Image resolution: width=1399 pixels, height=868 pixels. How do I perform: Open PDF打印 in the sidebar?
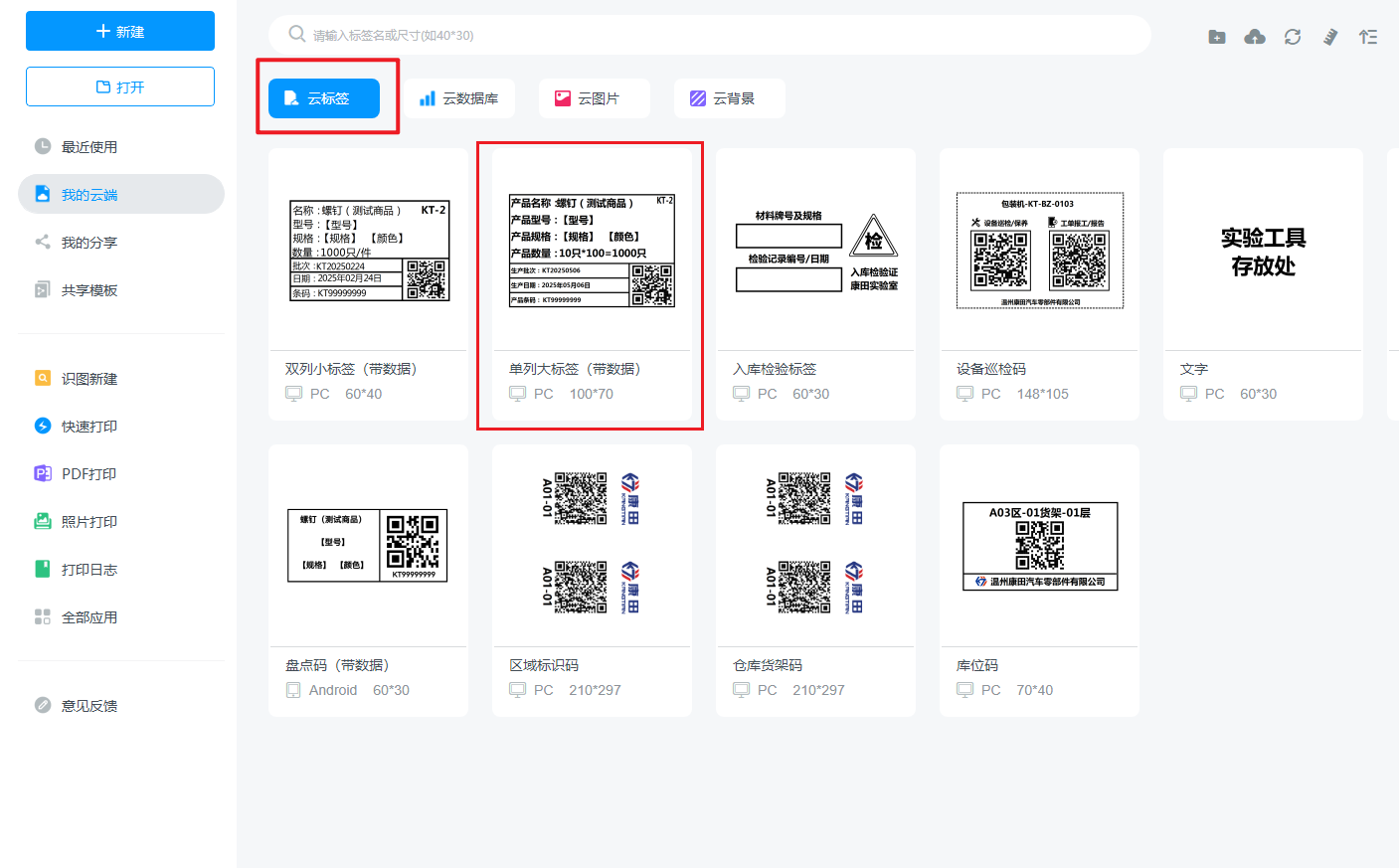88,474
